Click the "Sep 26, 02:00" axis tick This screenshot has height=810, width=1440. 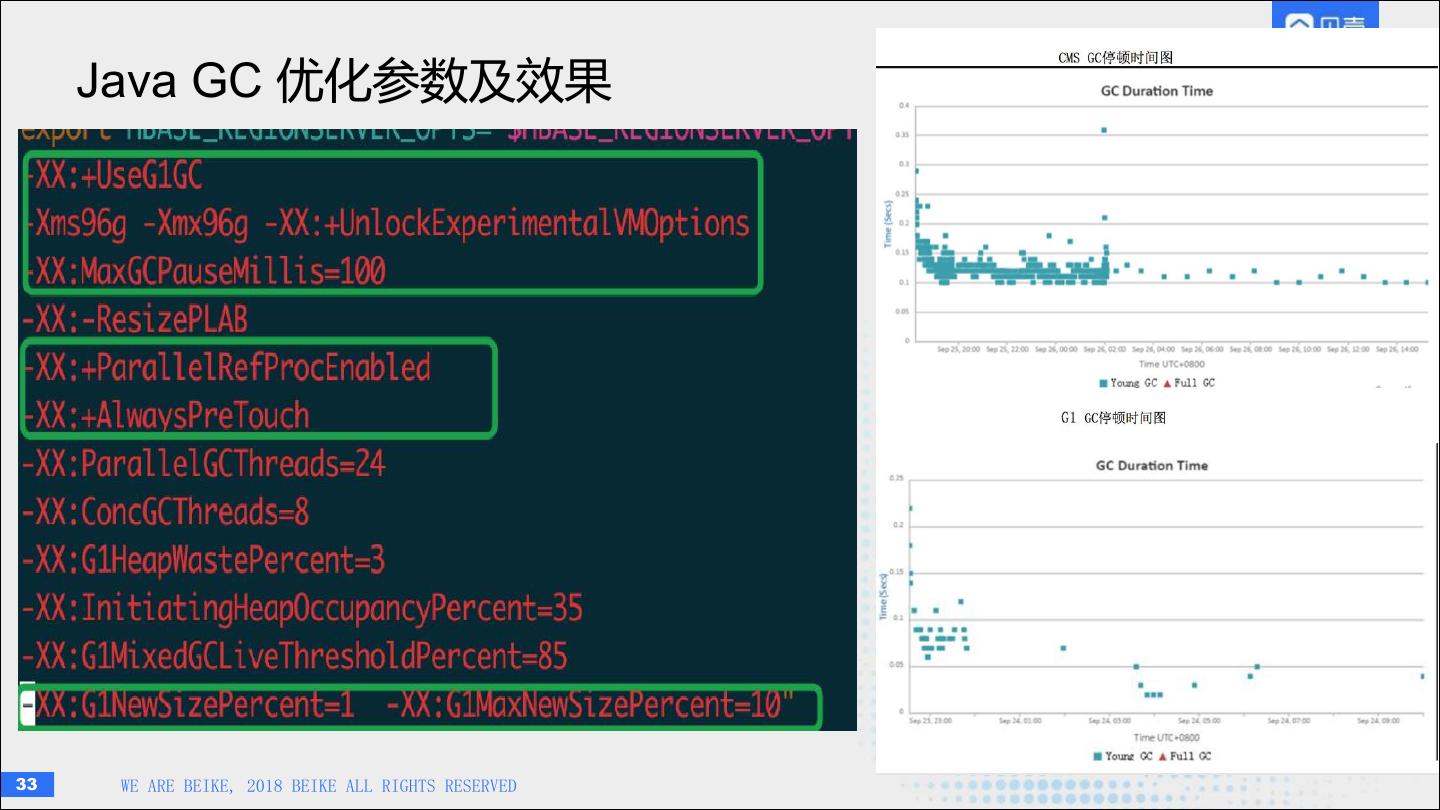click(1104, 350)
